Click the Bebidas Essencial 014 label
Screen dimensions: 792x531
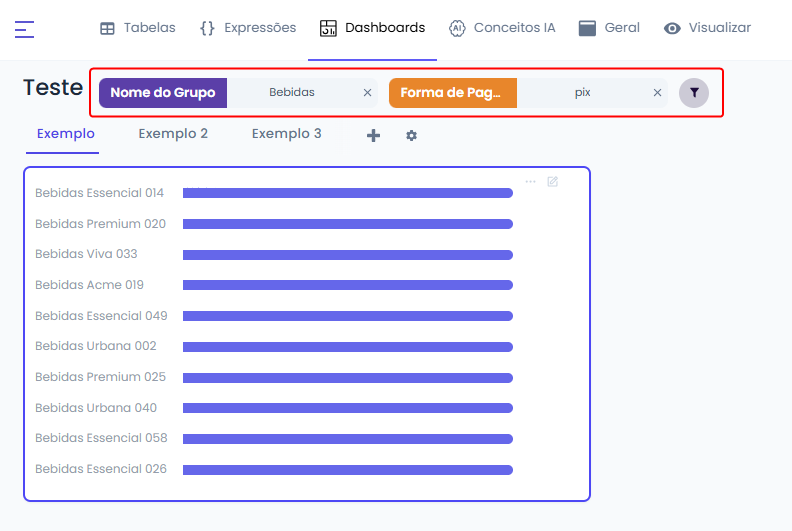pos(100,193)
